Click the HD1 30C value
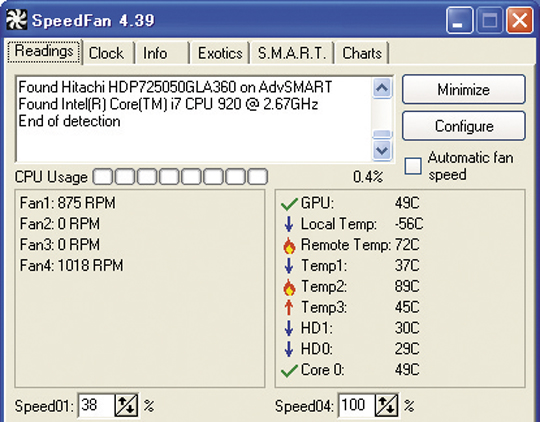The height and width of the screenshot is (422, 540). [407, 328]
